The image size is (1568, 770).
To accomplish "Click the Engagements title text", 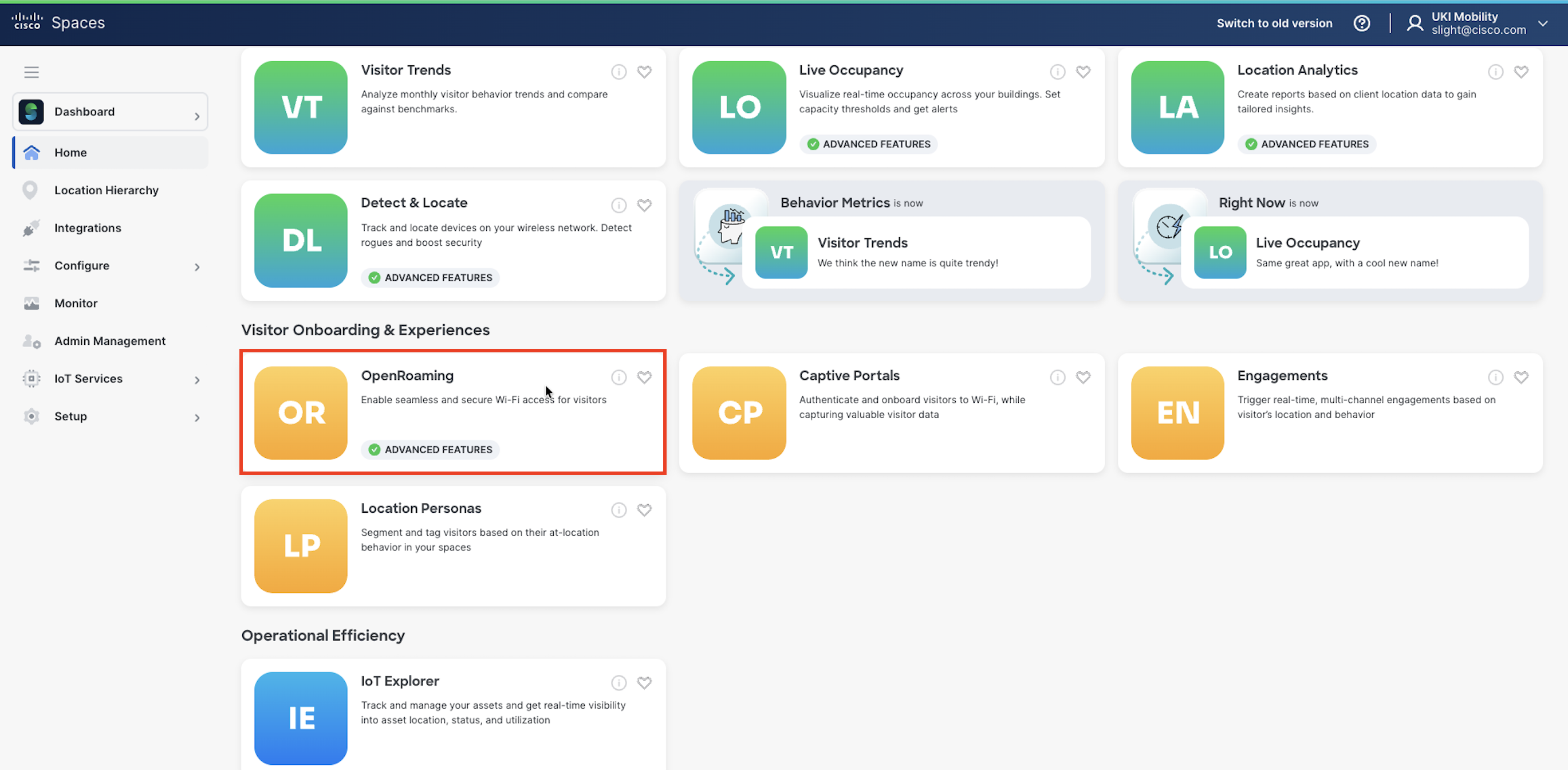I will click(x=1282, y=376).
